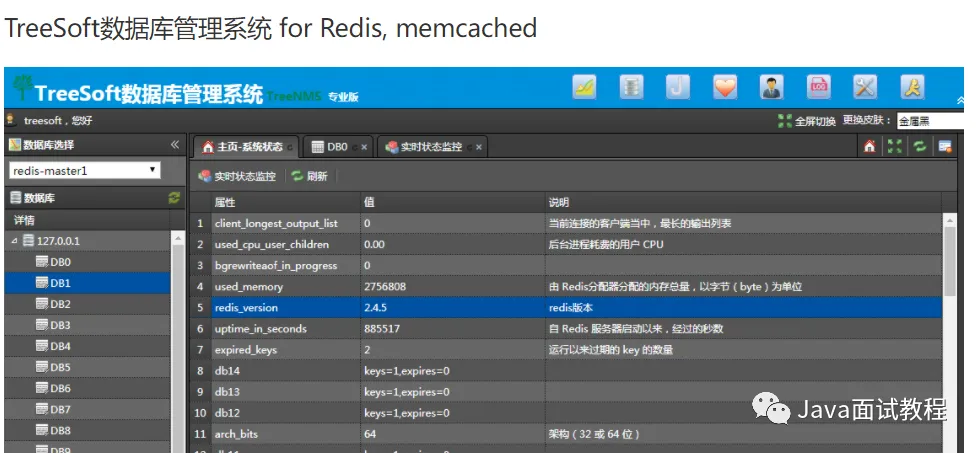Select the arch_bits row
This screenshot has width=979, height=453.
pos(566,434)
